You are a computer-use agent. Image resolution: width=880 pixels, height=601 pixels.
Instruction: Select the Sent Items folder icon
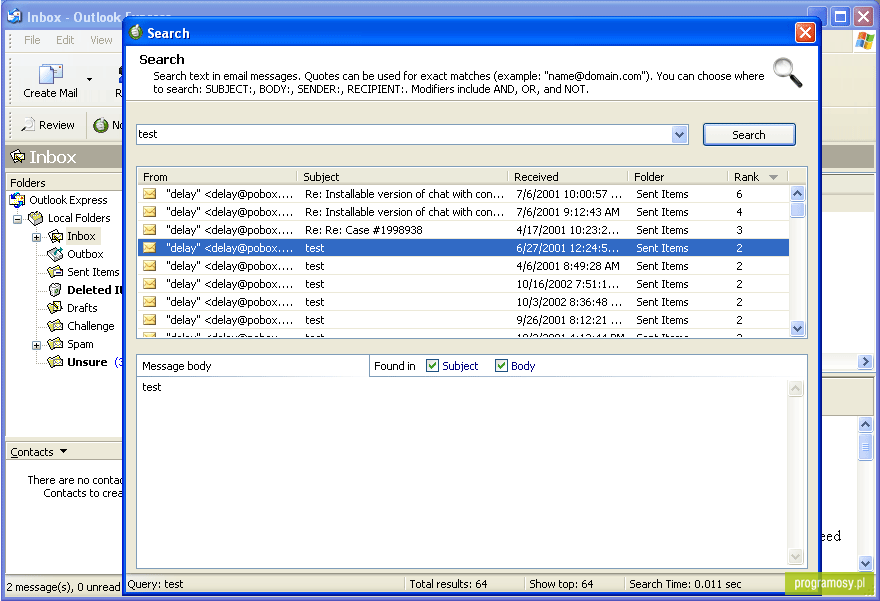[x=55, y=272]
